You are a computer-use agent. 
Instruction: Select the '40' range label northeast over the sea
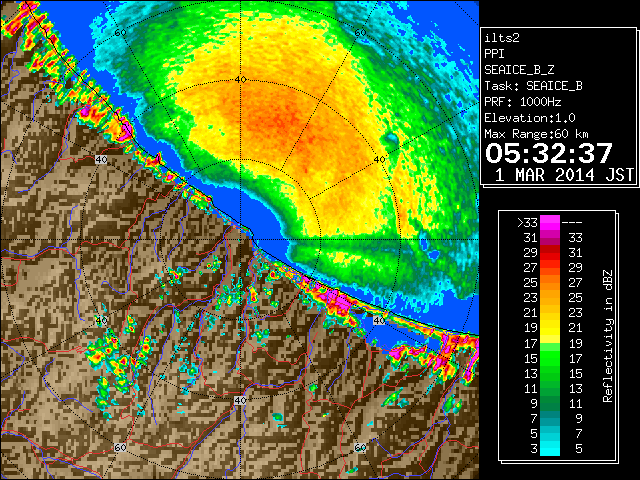[x=379, y=159]
